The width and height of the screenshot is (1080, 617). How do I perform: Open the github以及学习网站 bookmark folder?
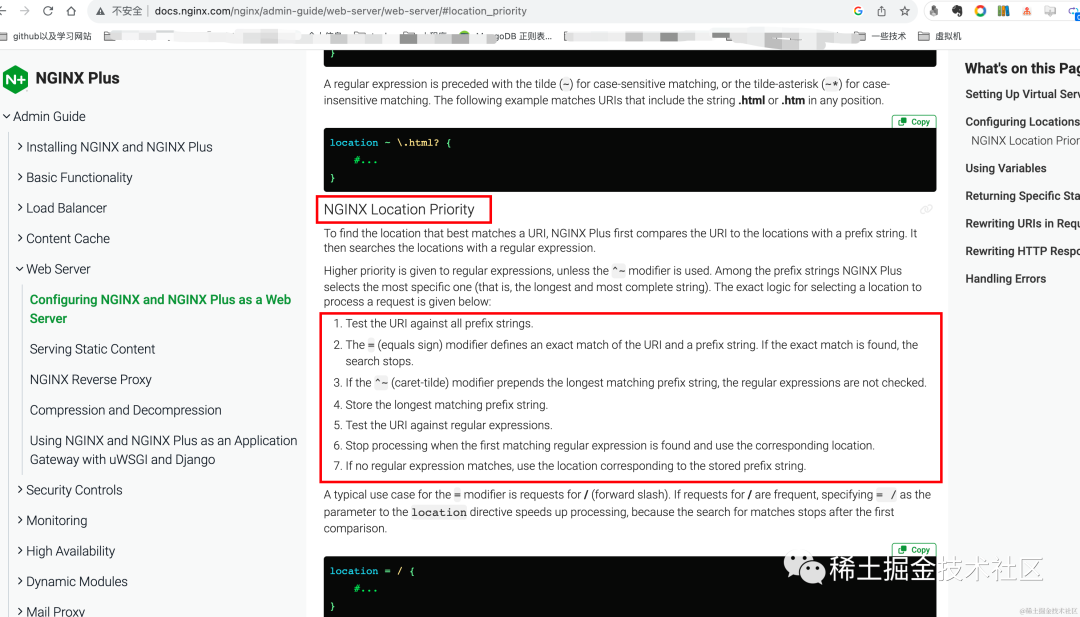click(45, 36)
